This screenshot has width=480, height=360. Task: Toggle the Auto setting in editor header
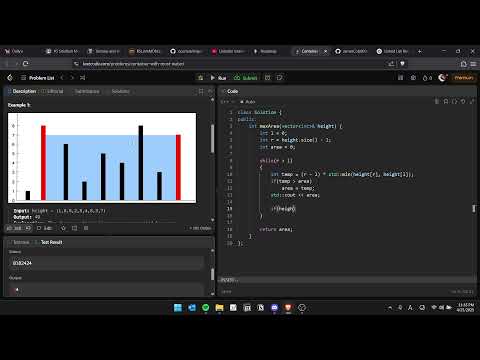pyautogui.click(x=248, y=101)
